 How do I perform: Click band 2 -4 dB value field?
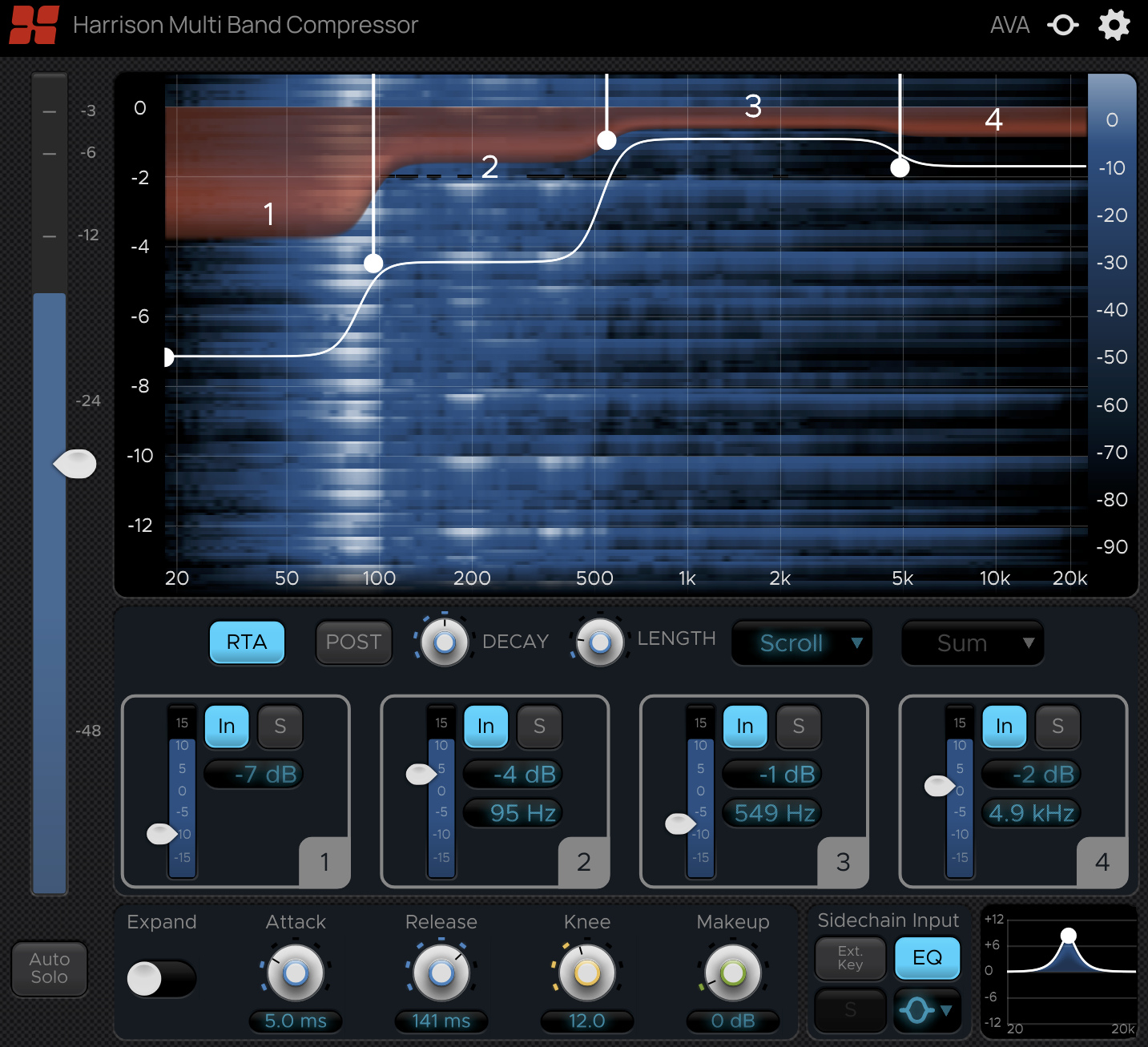click(x=514, y=774)
